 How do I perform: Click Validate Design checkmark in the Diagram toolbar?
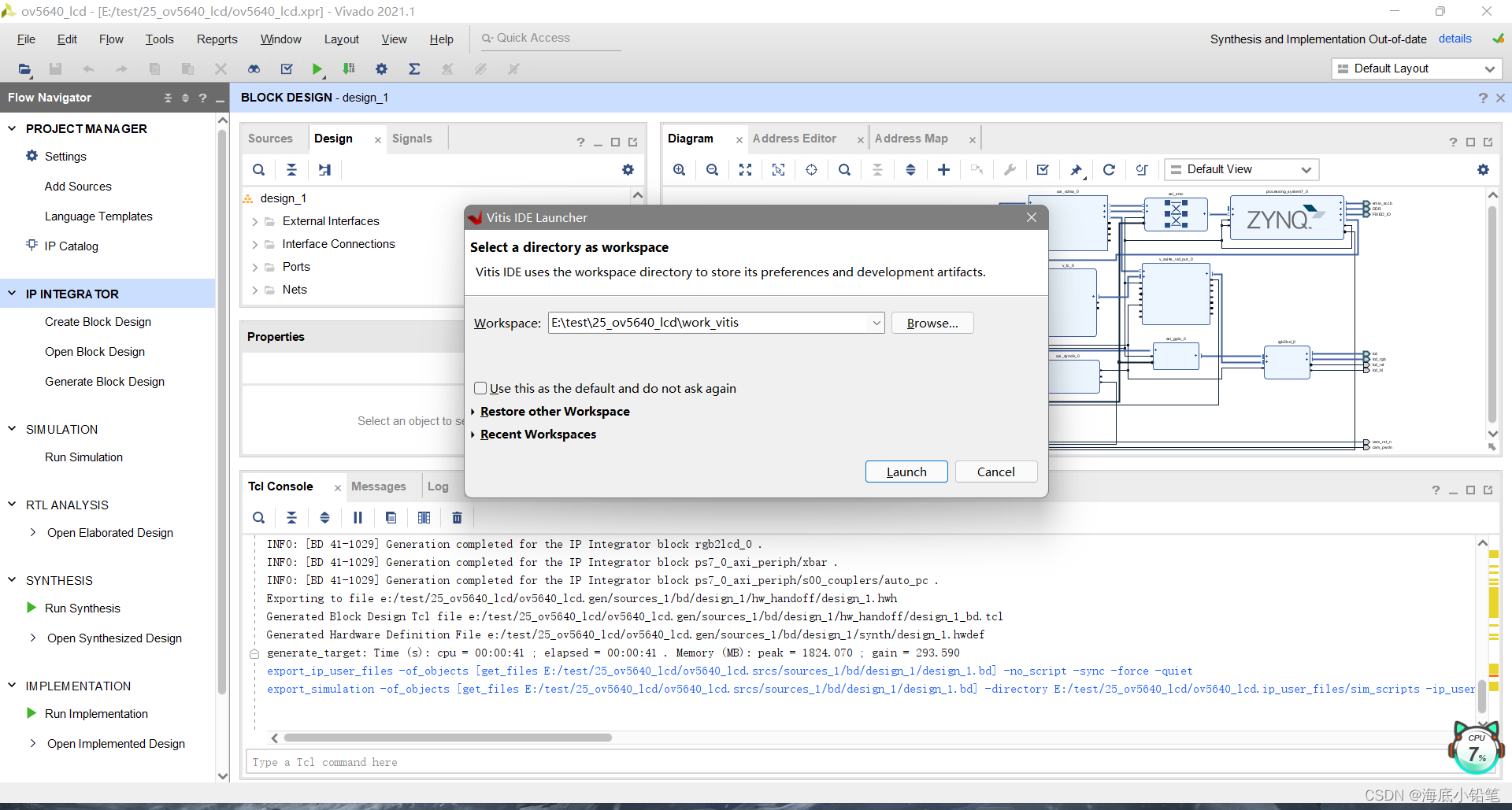tap(1043, 169)
